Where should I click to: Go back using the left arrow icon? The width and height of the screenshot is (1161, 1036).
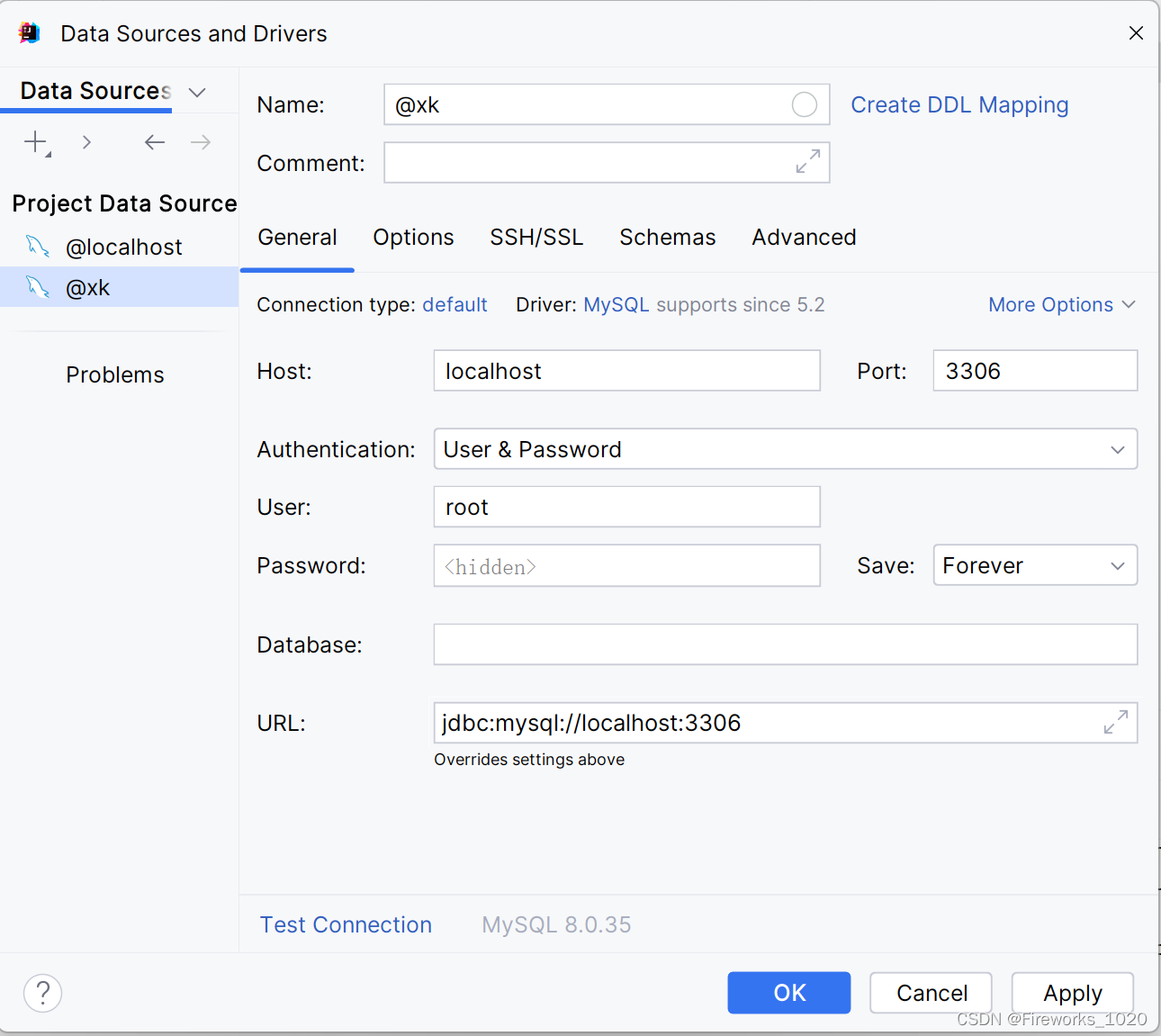154,142
